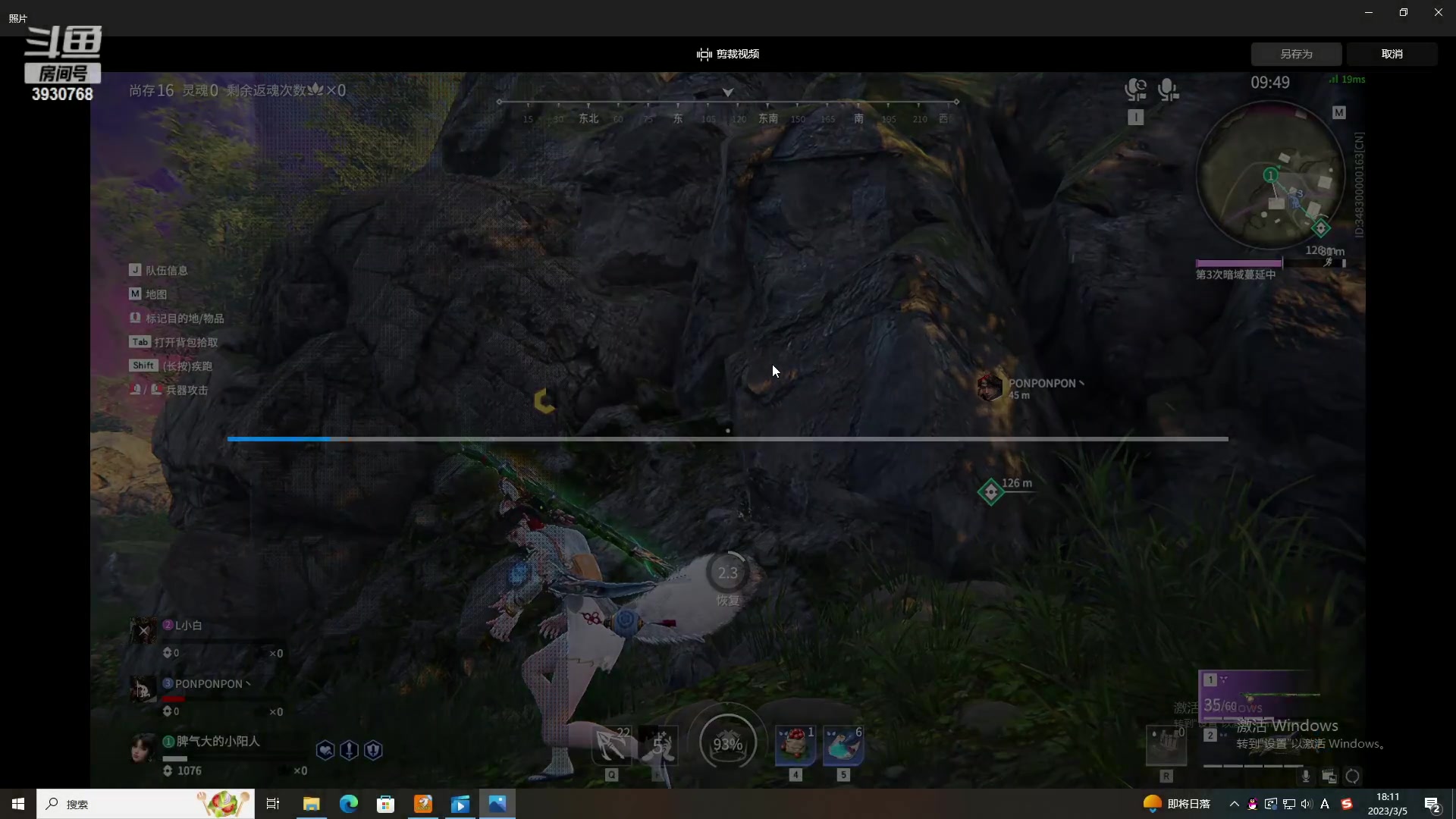Image resolution: width=1456 pixels, height=819 pixels.
Task: Click the microphone icon in the game HUD
Action: (x=1168, y=89)
